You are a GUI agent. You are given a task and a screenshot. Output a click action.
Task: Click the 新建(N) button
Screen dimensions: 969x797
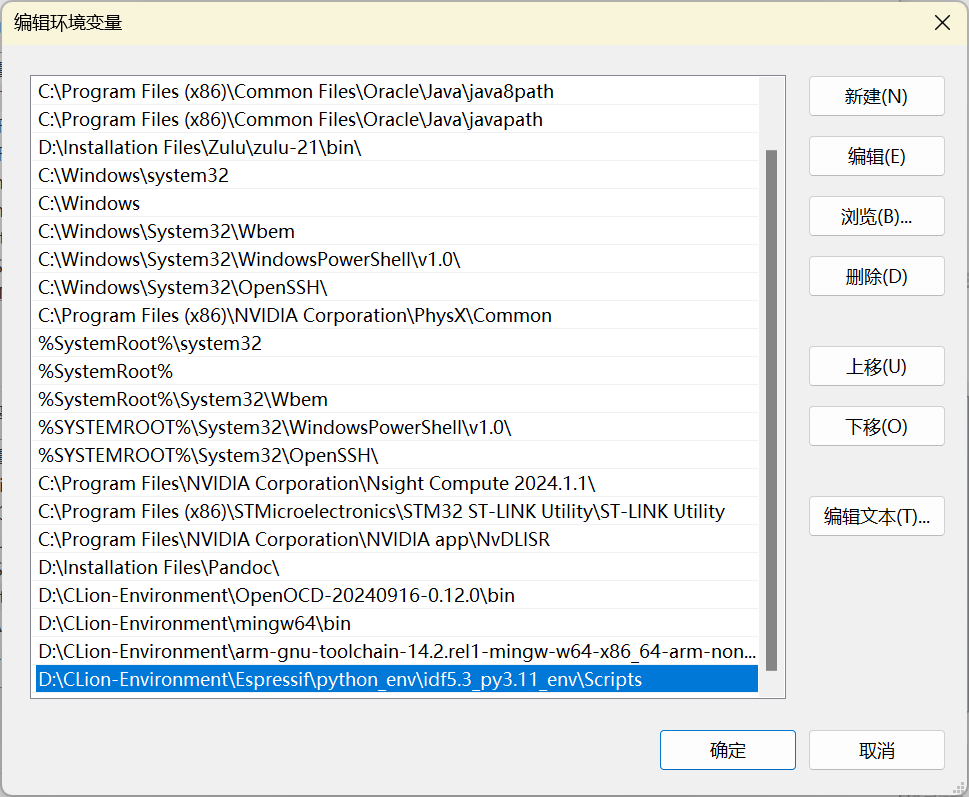point(876,96)
